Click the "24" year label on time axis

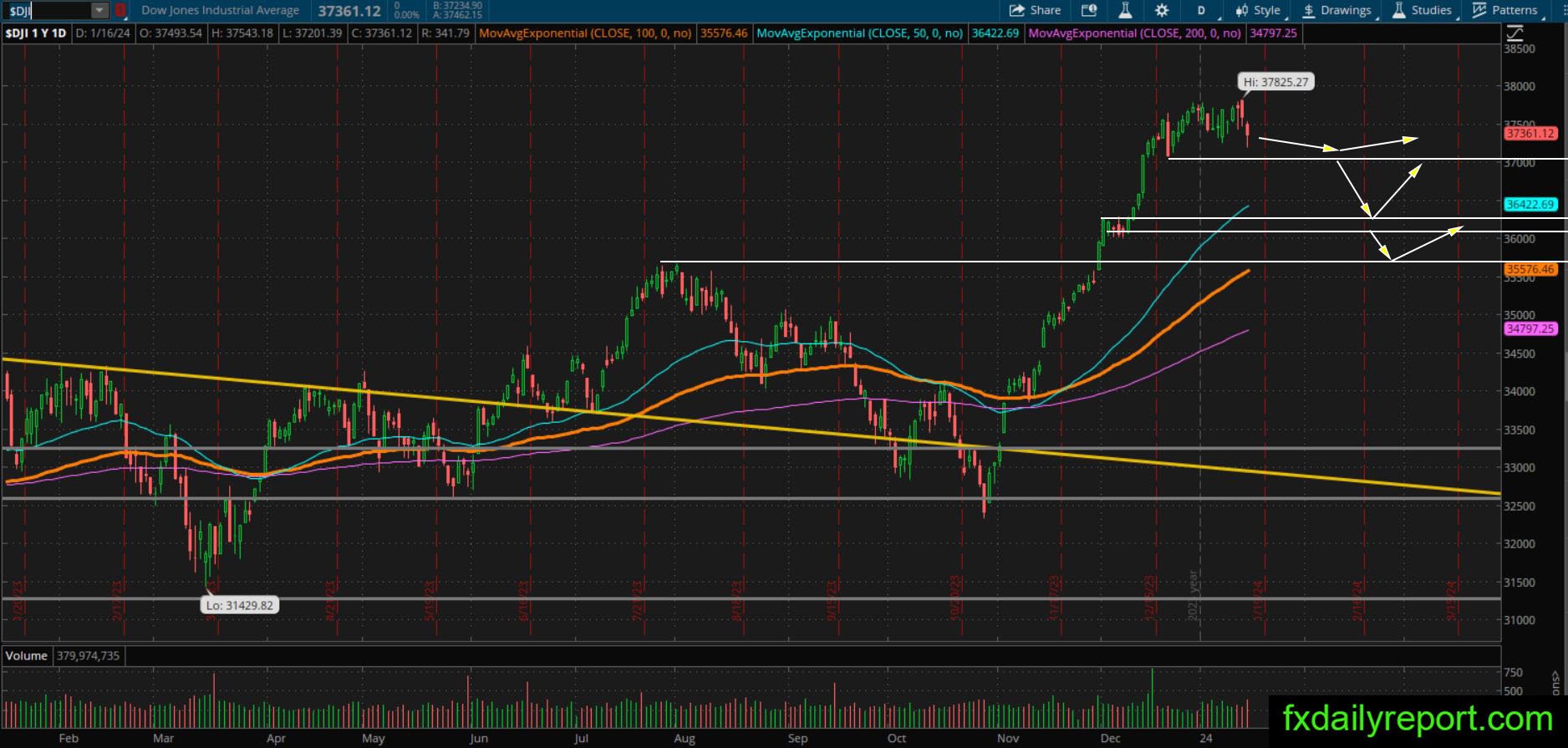(1205, 738)
